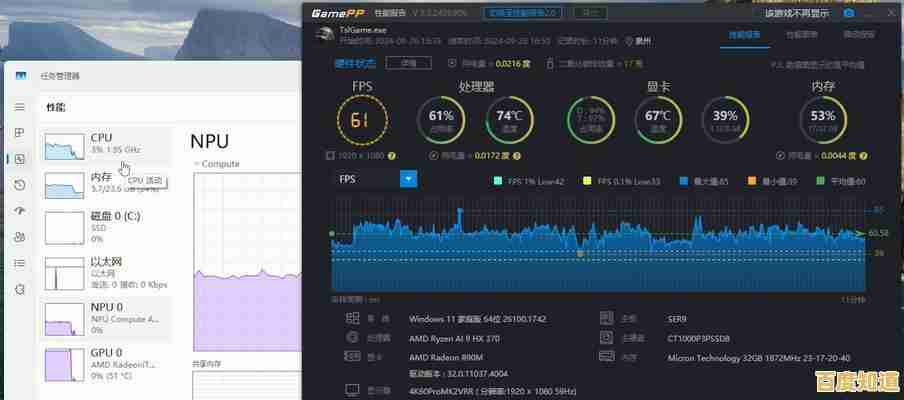This screenshot has width=904, height=400.
Task: Open the Task Manager hamburger navigation menu
Action: 19,106
